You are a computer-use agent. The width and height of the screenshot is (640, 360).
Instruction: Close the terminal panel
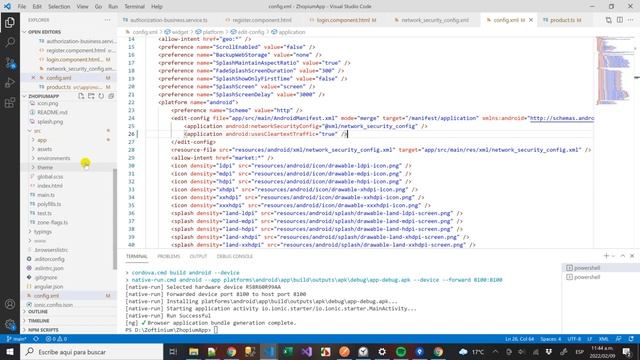632,256
